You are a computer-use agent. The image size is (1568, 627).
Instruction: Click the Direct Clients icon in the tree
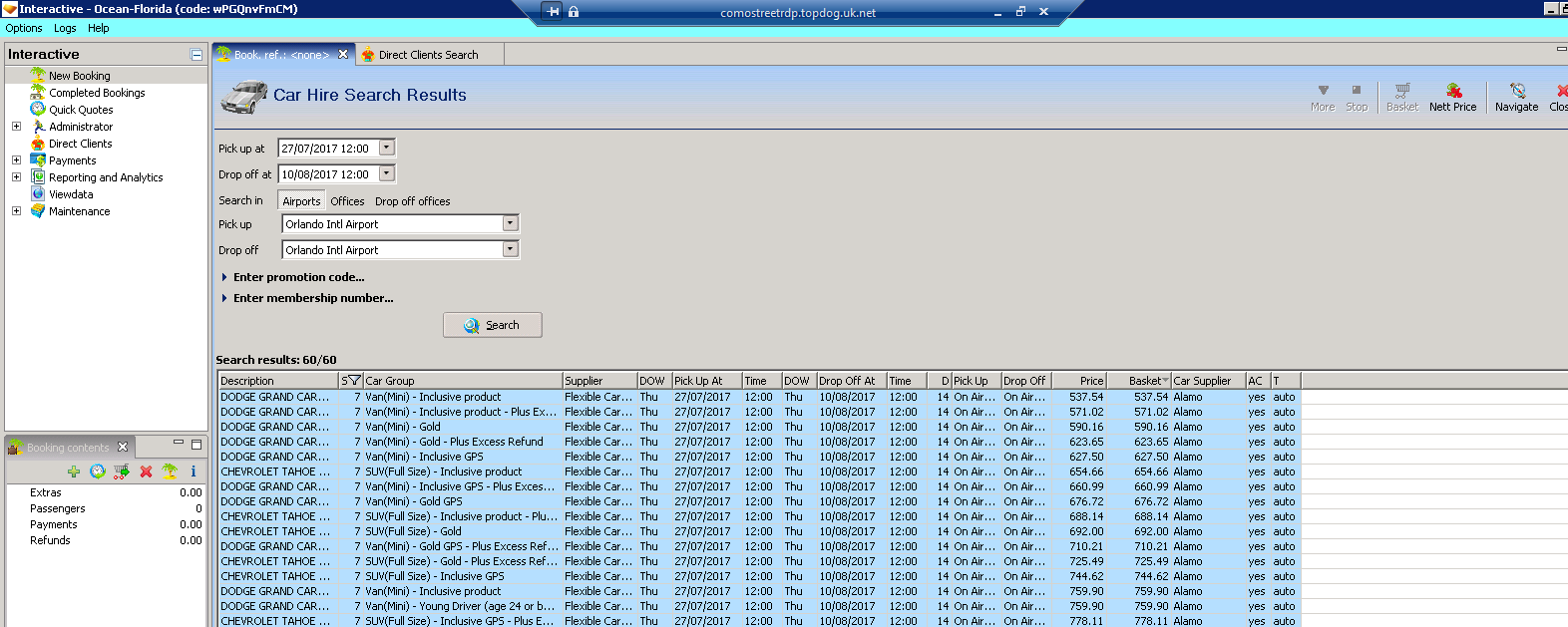tap(38, 143)
